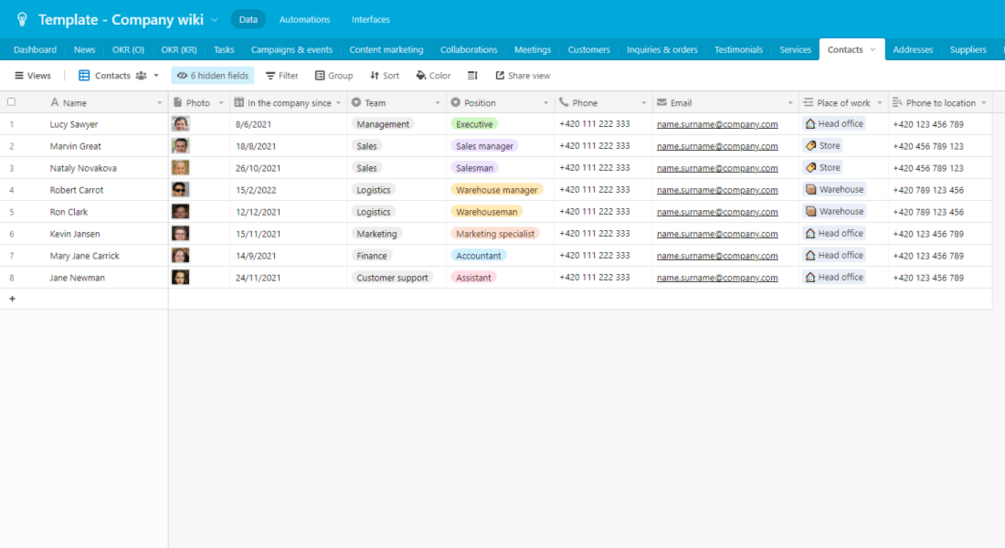Open the Filter options

[282, 76]
